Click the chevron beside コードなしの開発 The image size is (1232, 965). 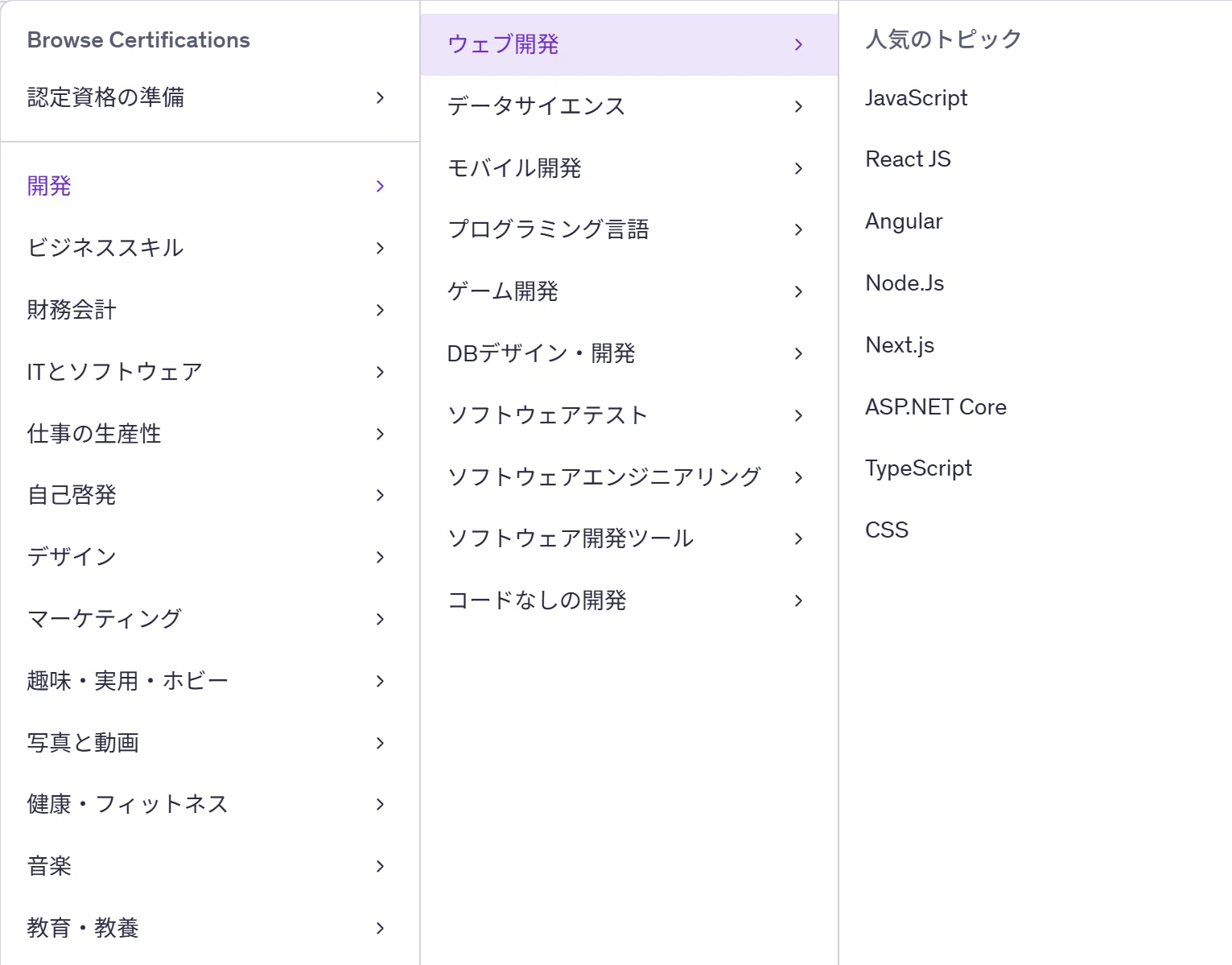[x=798, y=600]
